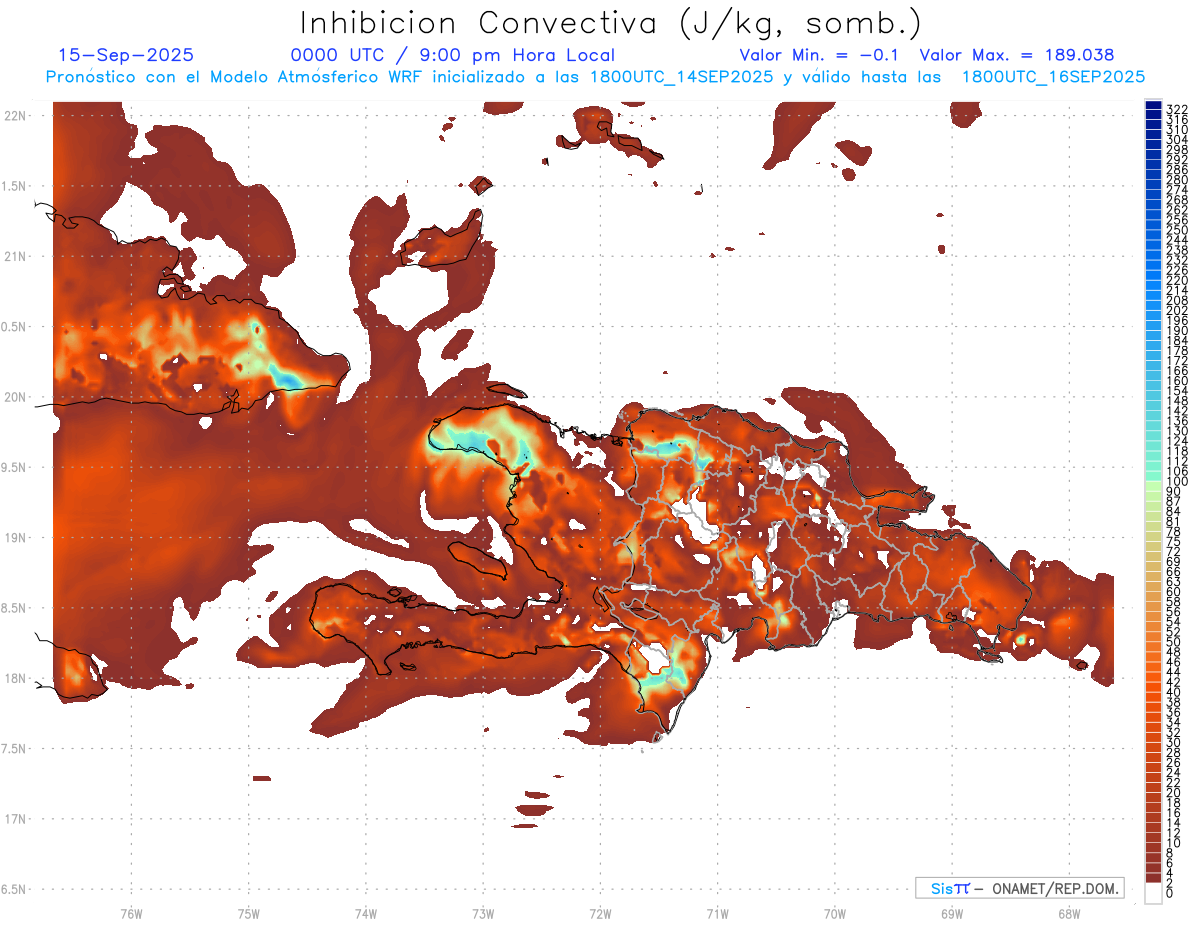Pick the white 0 swatch at colorbar bottom
Viewport: 1200px width, 927px height.
click(1153, 895)
